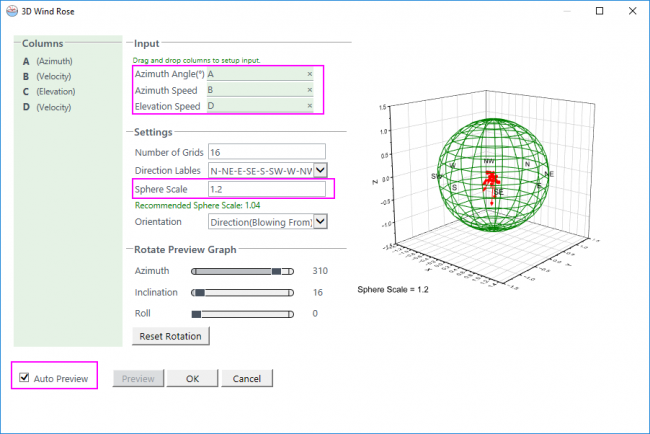The height and width of the screenshot is (434, 650).
Task: Click the Inclination value 16
Action: click(x=318, y=293)
